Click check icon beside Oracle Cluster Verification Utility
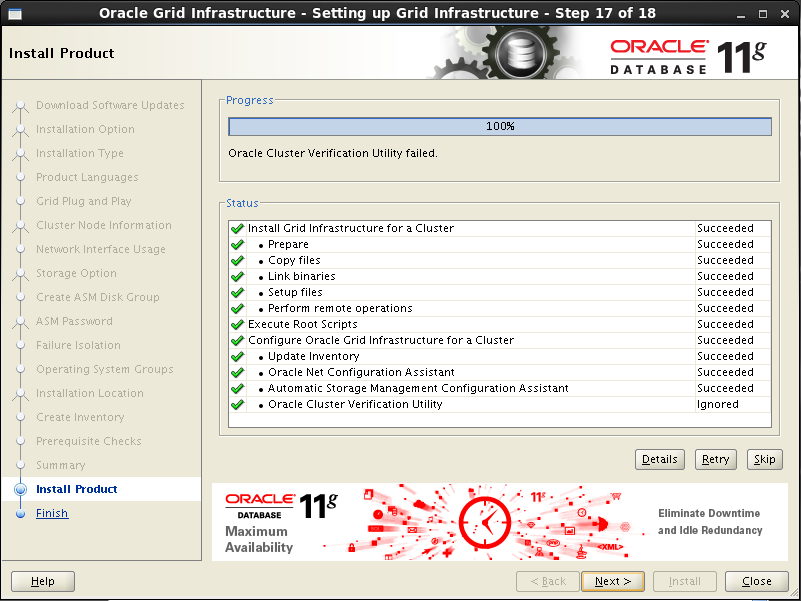This screenshot has width=801, height=601. (237, 404)
